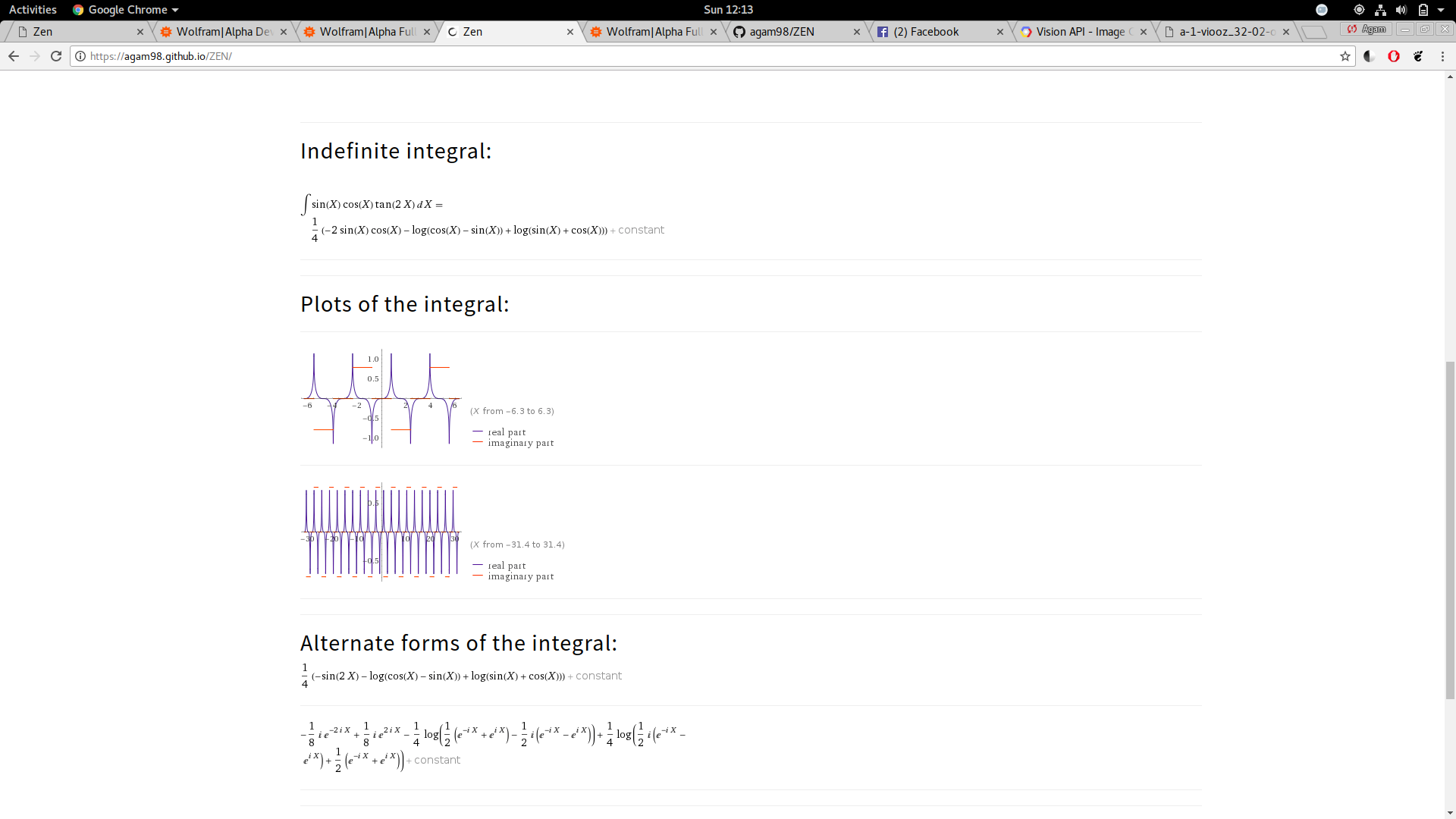The height and width of the screenshot is (819, 1456).
Task: Click the Agam profile button
Action: click(1367, 29)
